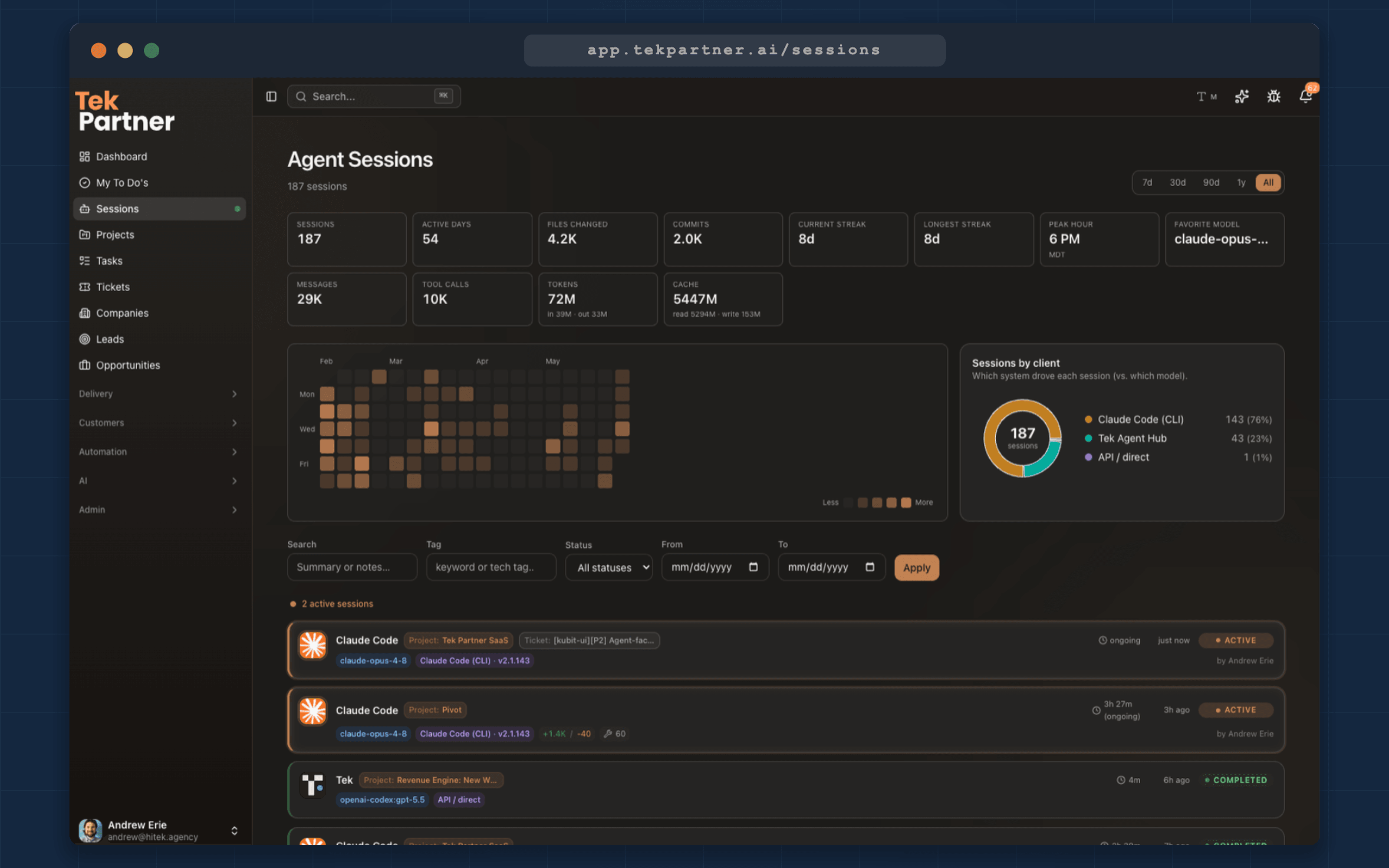
Task: Click the Andrew Erie avatar
Action: click(x=90, y=831)
